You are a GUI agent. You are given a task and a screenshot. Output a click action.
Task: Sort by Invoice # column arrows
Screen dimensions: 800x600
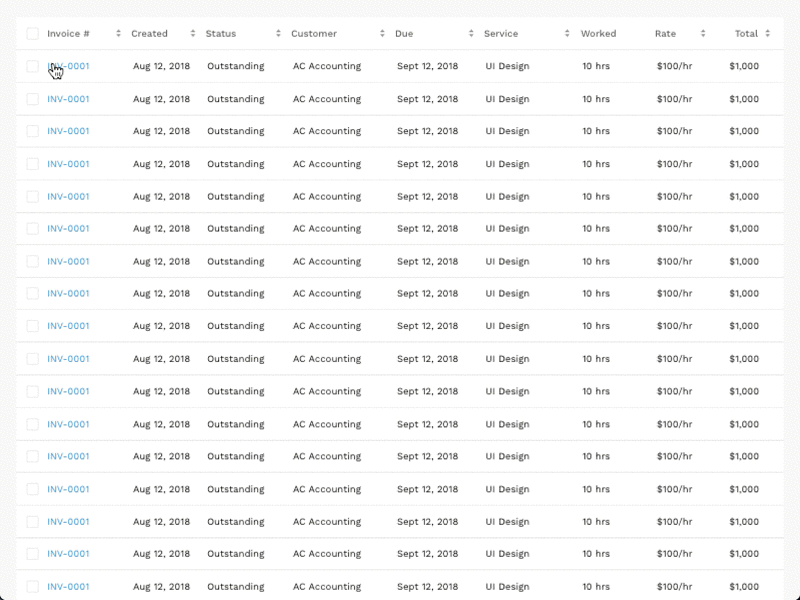(x=118, y=34)
